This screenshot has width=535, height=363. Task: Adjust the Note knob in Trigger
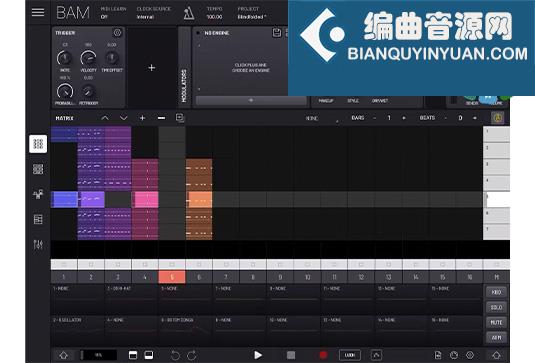tap(64, 58)
